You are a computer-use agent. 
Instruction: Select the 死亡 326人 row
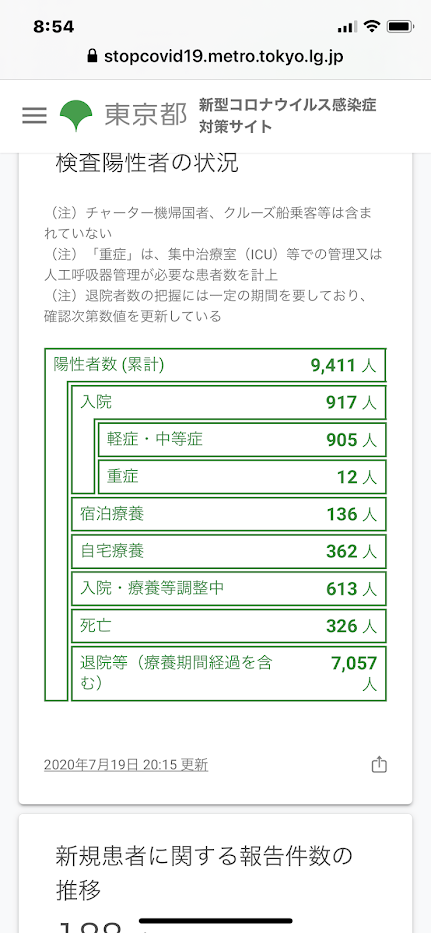229,626
